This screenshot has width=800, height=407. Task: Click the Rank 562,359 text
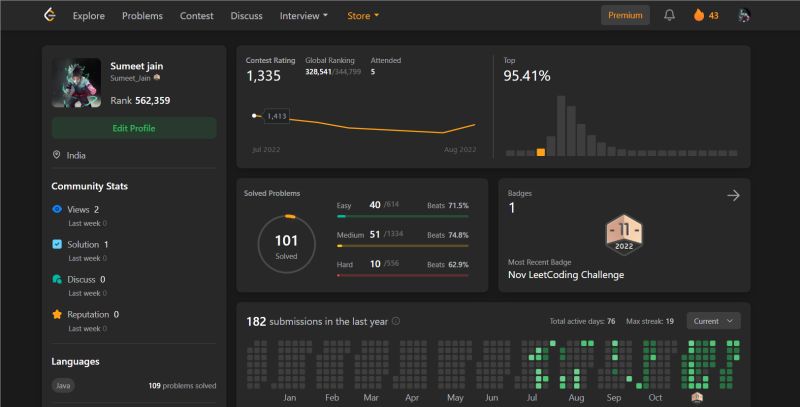[140, 100]
